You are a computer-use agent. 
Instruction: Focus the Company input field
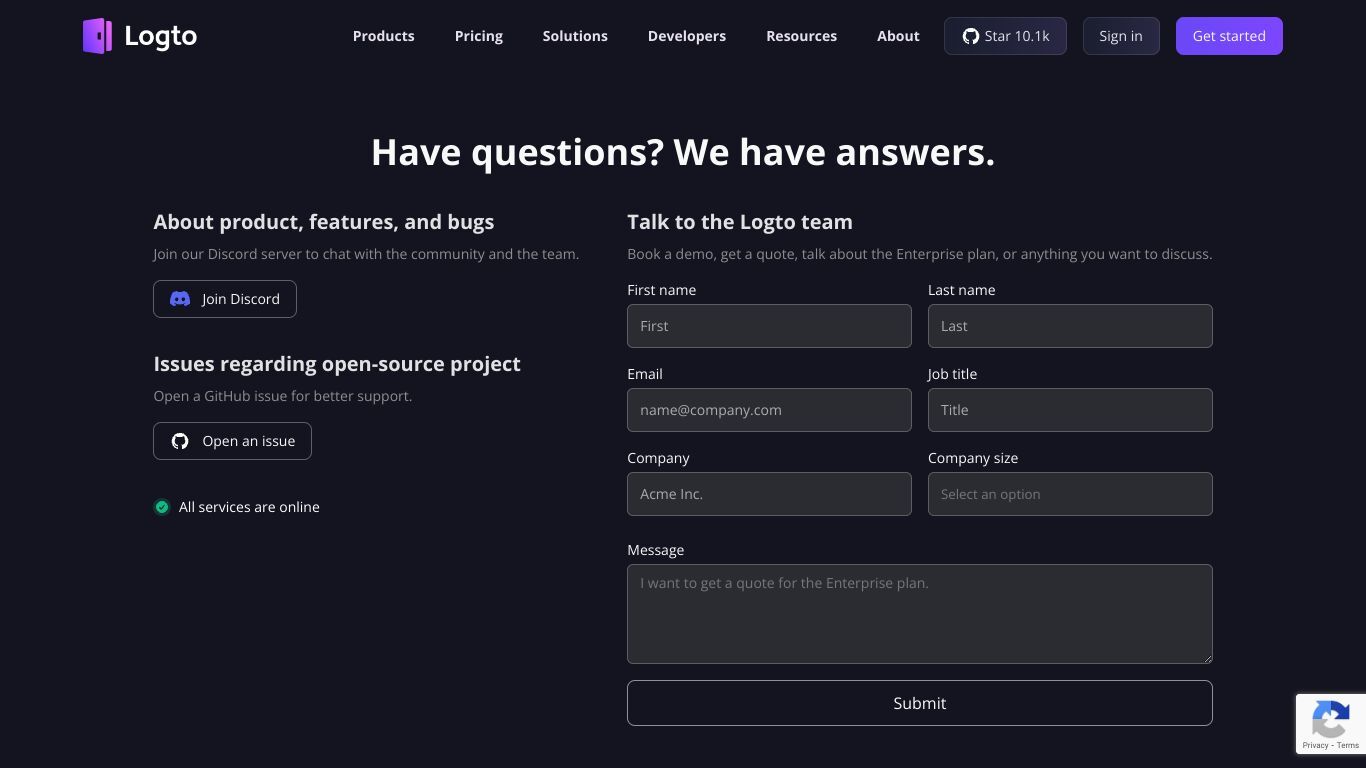(x=769, y=494)
